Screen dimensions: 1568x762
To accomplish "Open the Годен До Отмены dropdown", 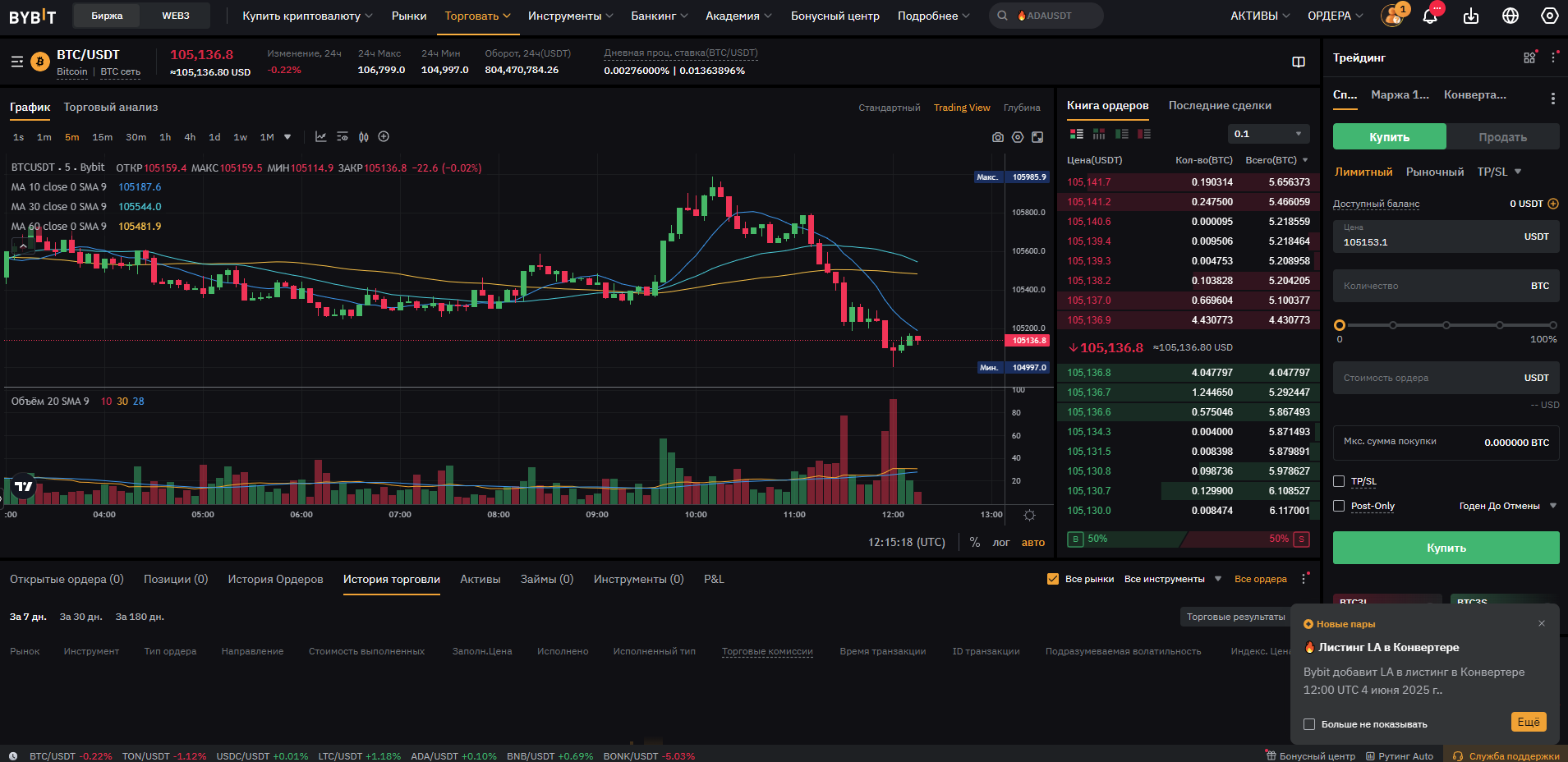I will (1507, 506).
